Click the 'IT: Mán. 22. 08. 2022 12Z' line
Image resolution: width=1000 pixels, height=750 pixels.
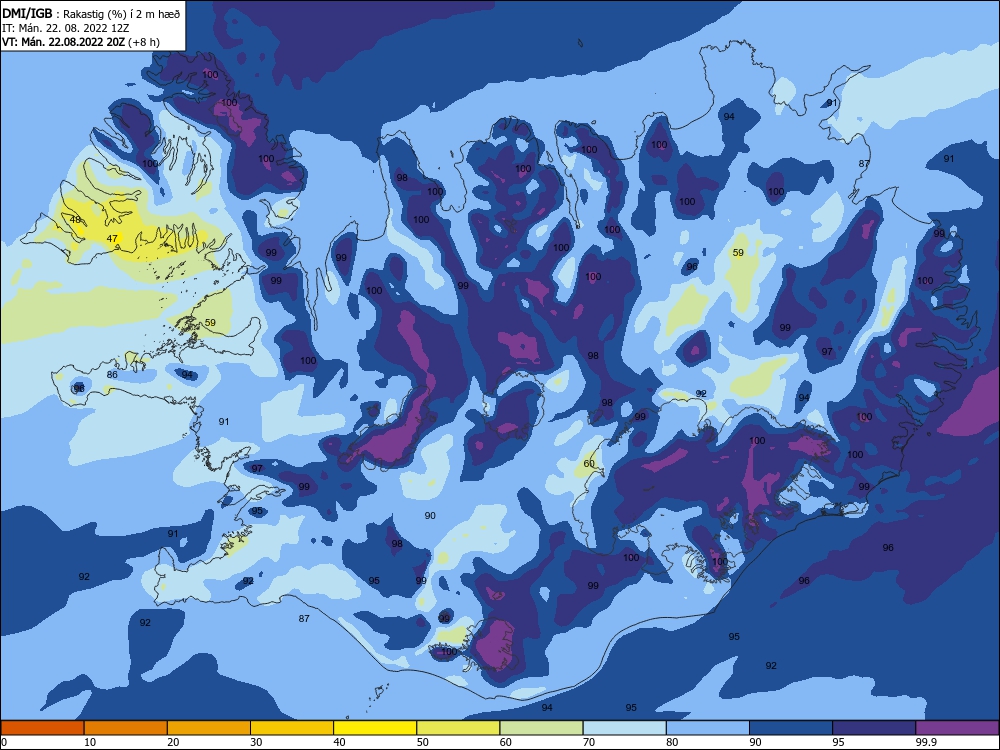66,28
